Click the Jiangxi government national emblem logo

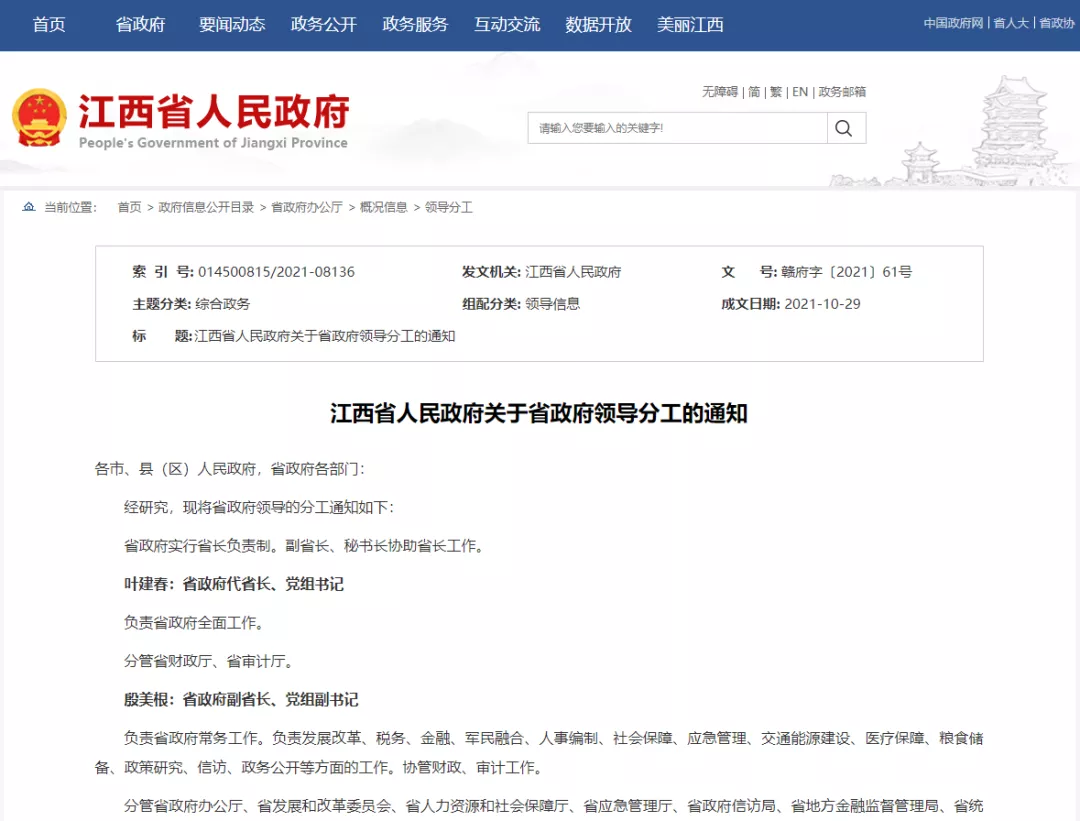tap(42, 117)
